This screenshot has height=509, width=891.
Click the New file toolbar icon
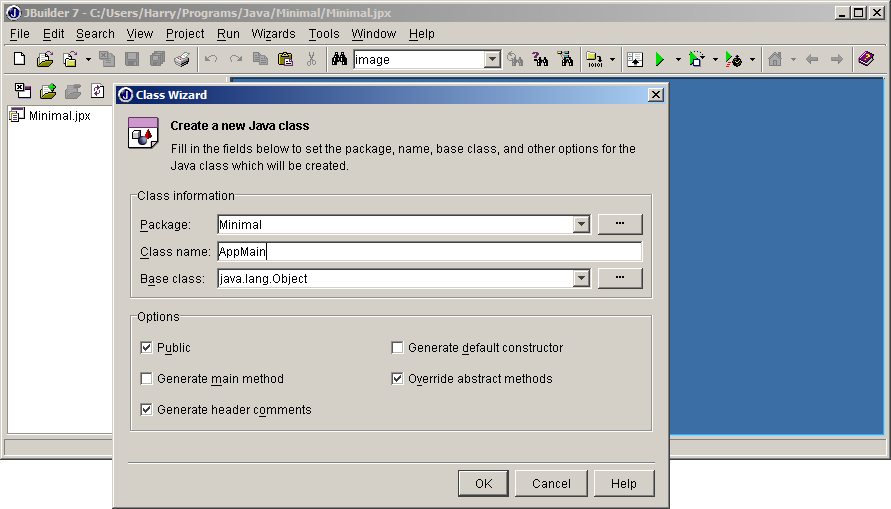(x=19, y=59)
